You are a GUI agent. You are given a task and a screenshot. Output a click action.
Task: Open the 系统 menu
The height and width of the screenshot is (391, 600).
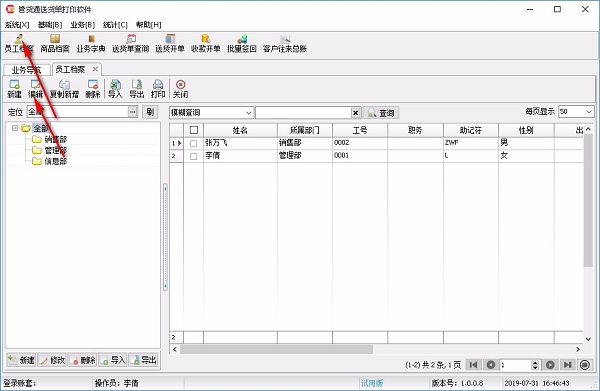point(17,25)
